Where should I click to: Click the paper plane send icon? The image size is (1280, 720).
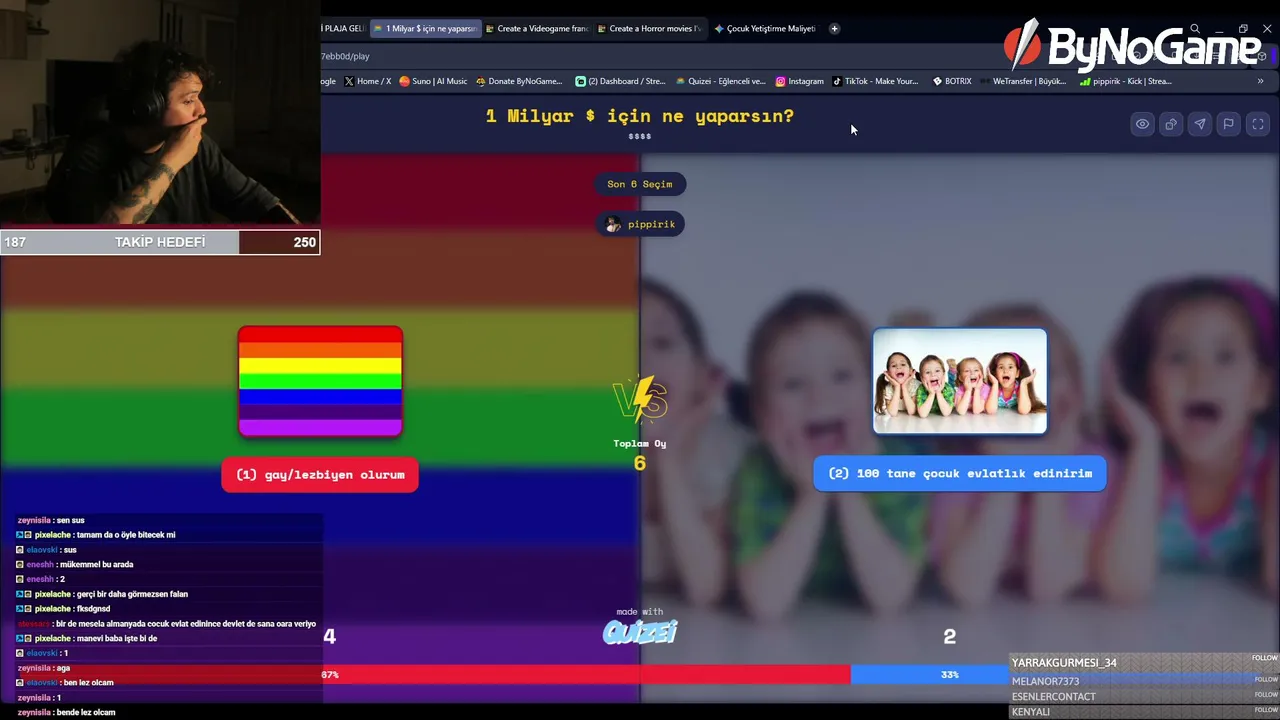(x=1200, y=124)
